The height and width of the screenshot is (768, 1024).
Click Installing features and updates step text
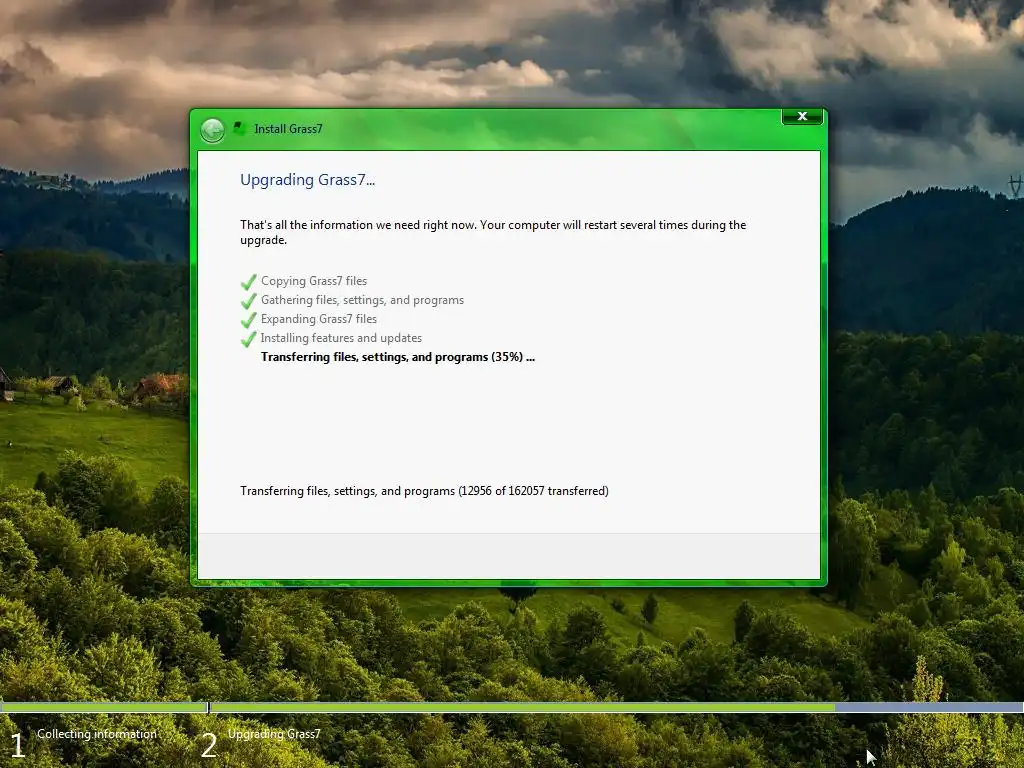pos(342,338)
